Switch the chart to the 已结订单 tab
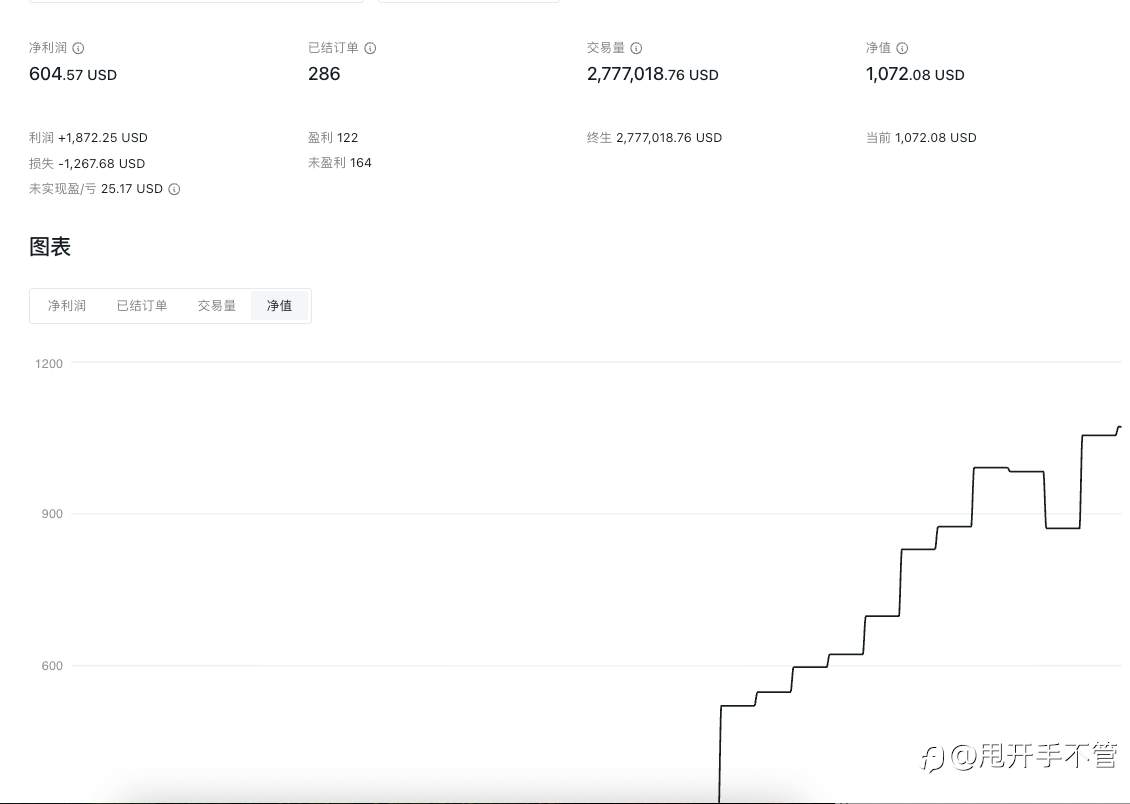The image size is (1130, 804). pyautogui.click(x=142, y=306)
